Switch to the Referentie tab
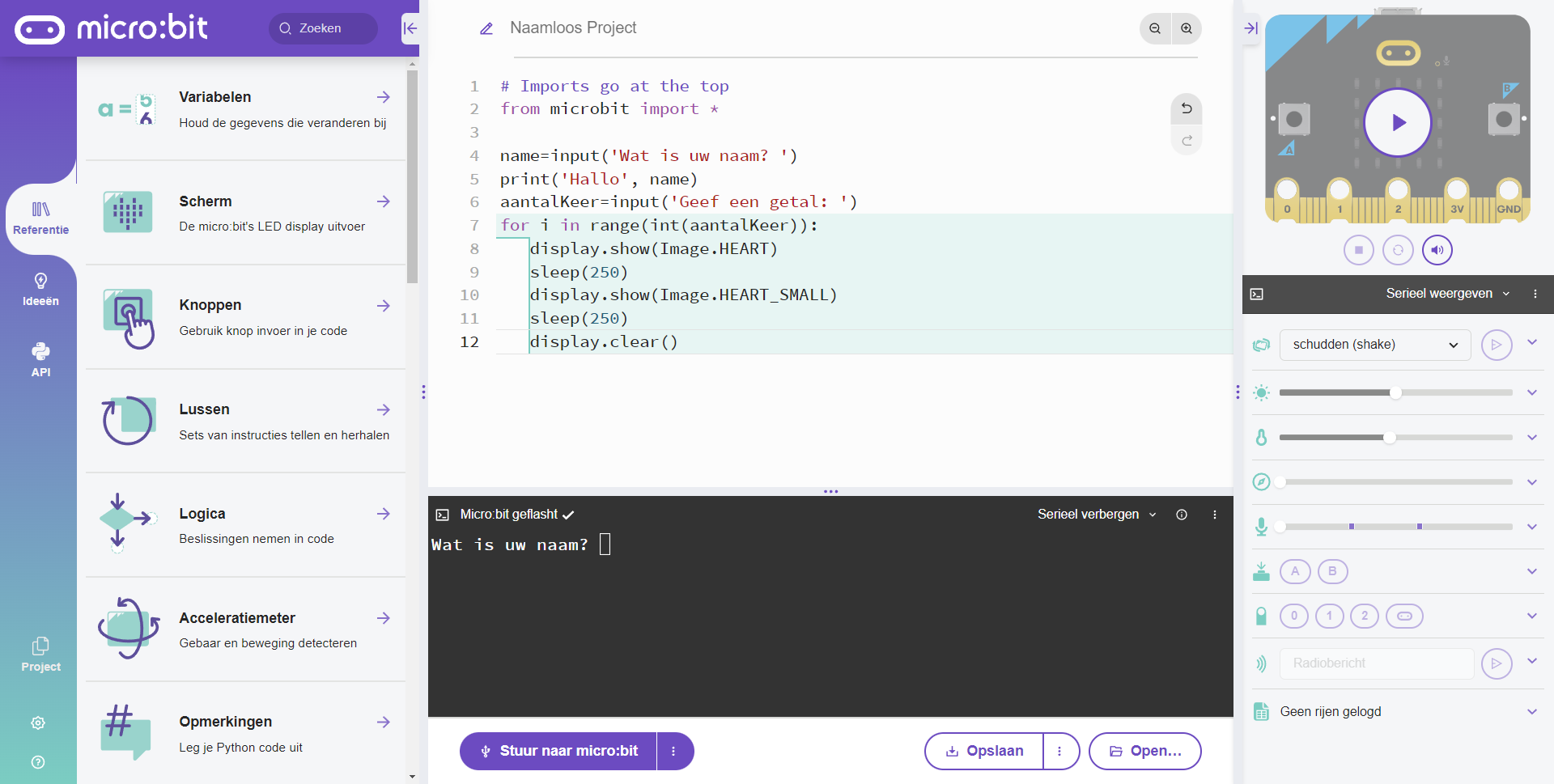Viewport: 1554px width, 784px height. (40, 219)
